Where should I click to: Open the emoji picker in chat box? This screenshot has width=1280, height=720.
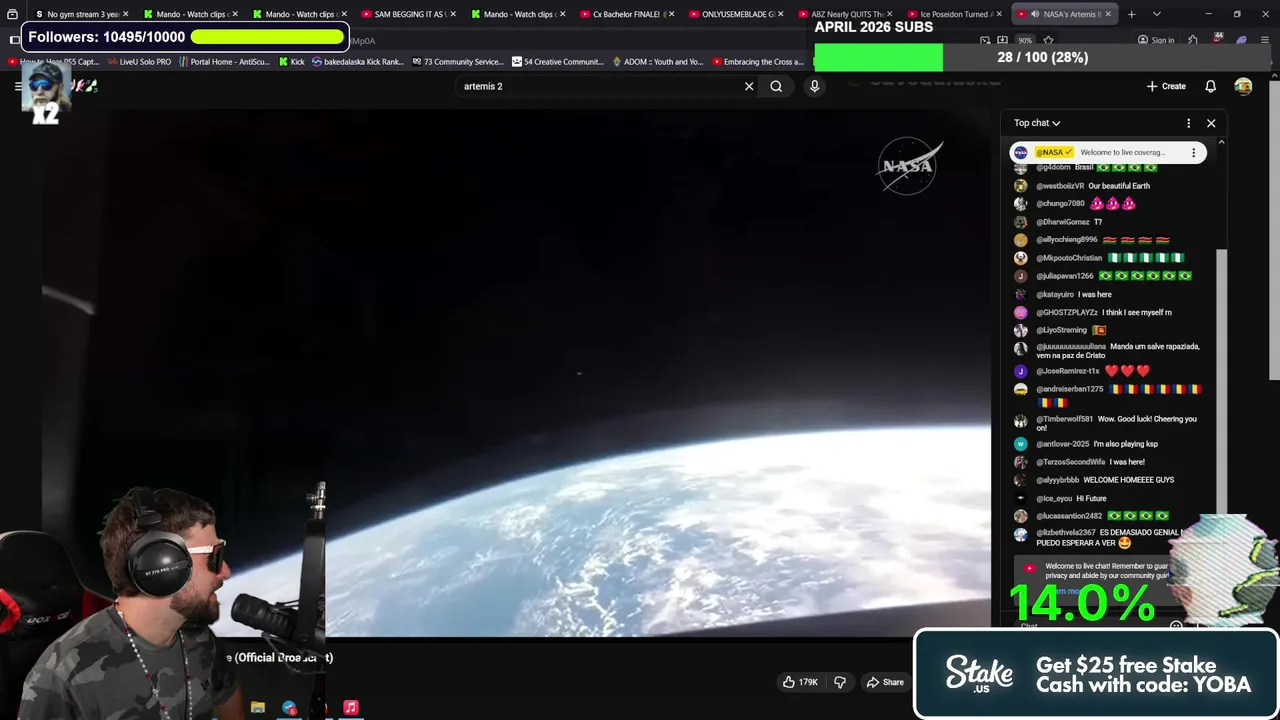click(1176, 626)
